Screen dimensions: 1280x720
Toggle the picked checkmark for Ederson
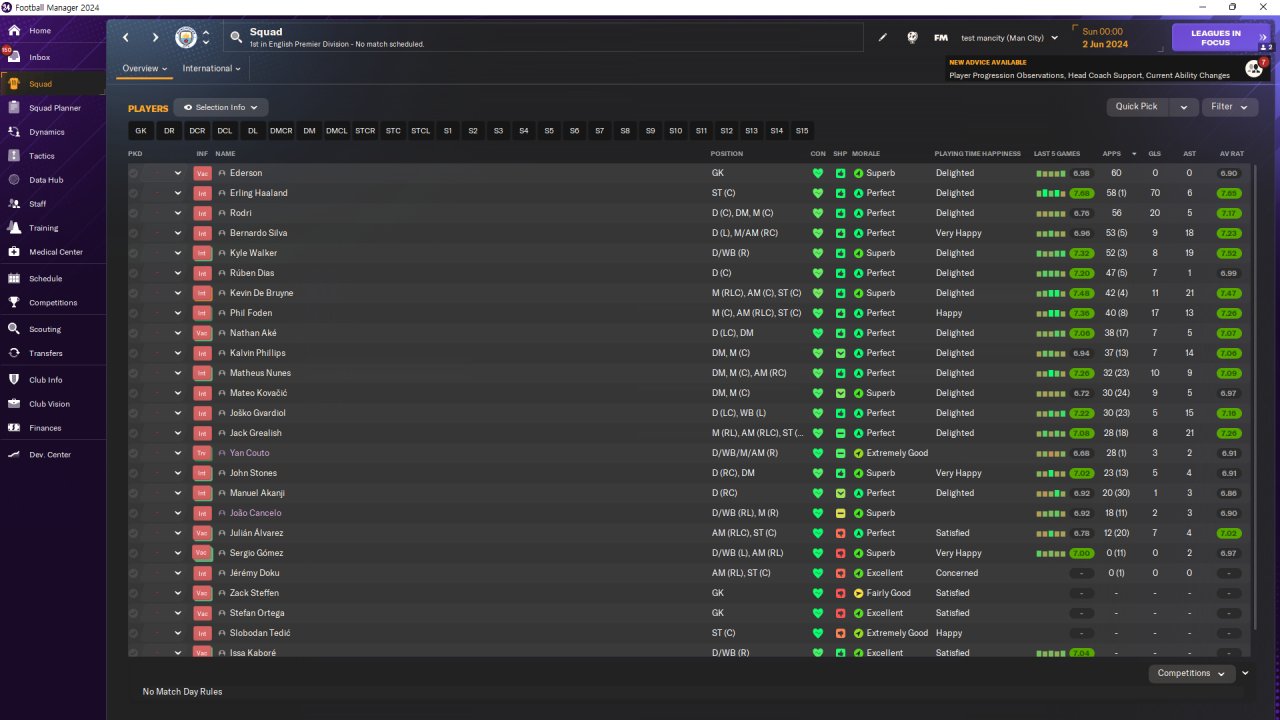tap(134, 173)
